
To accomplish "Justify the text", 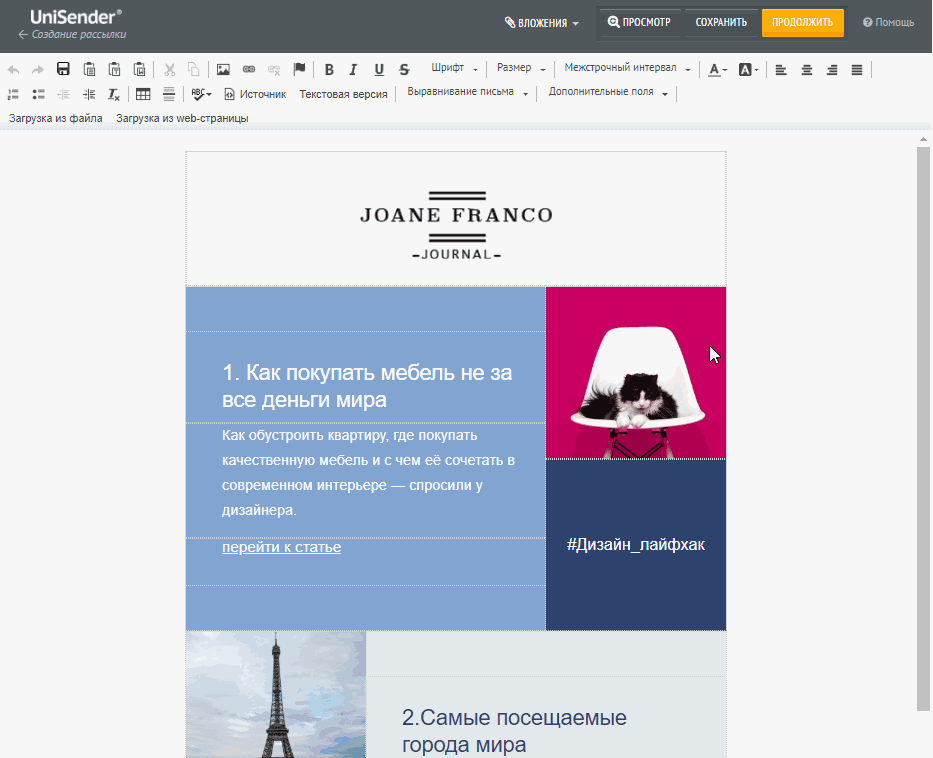I will tap(857, 70).
